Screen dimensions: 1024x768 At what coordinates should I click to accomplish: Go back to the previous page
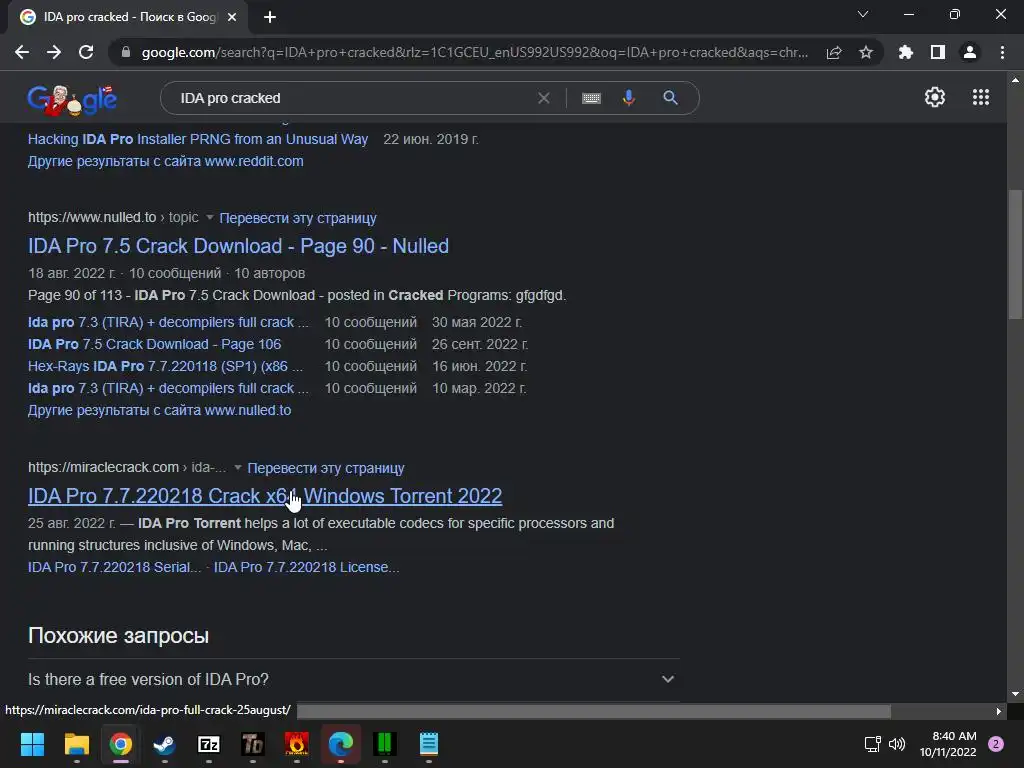tap(22, 52)
